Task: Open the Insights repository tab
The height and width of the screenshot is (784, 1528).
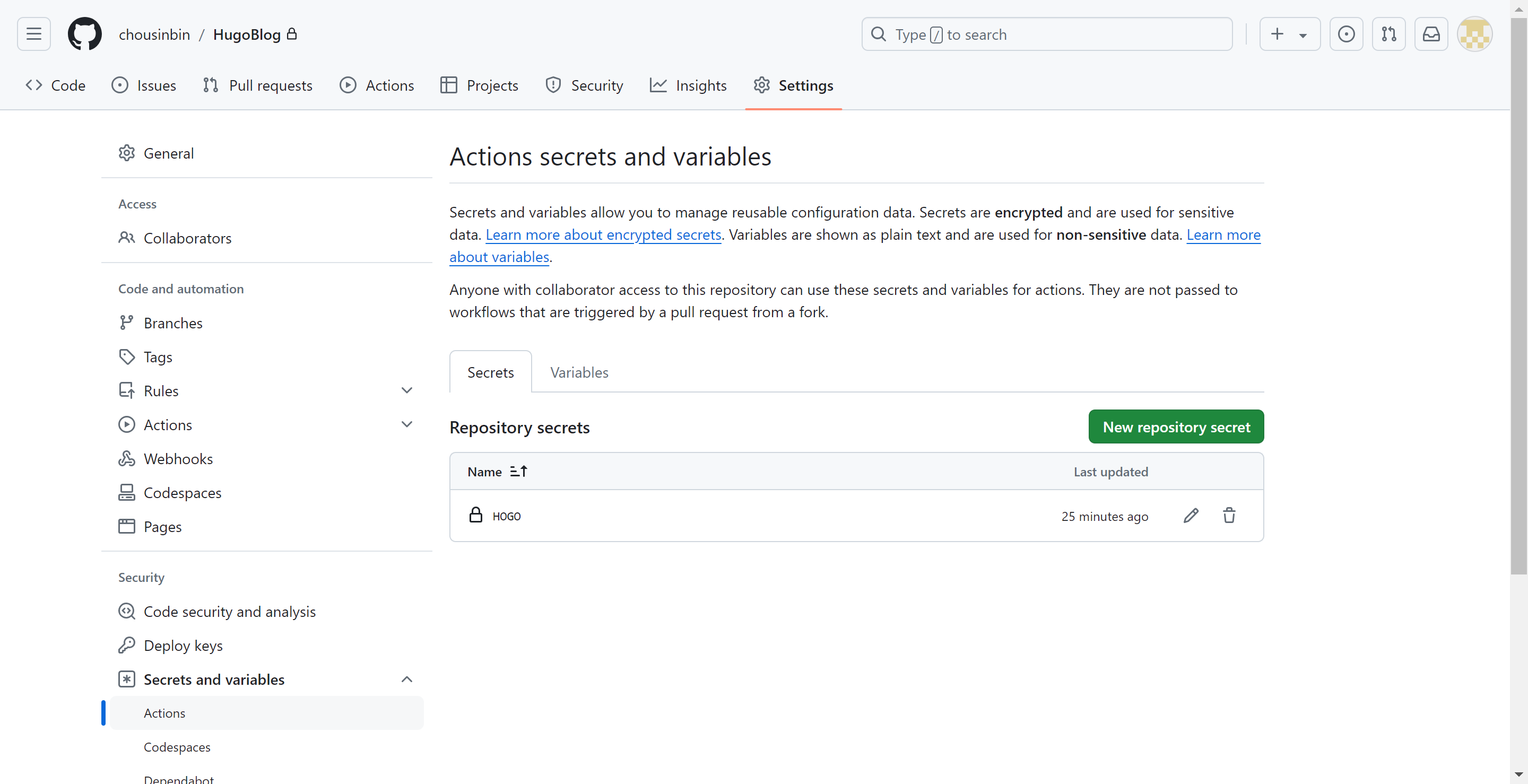Action: point(688,85)
